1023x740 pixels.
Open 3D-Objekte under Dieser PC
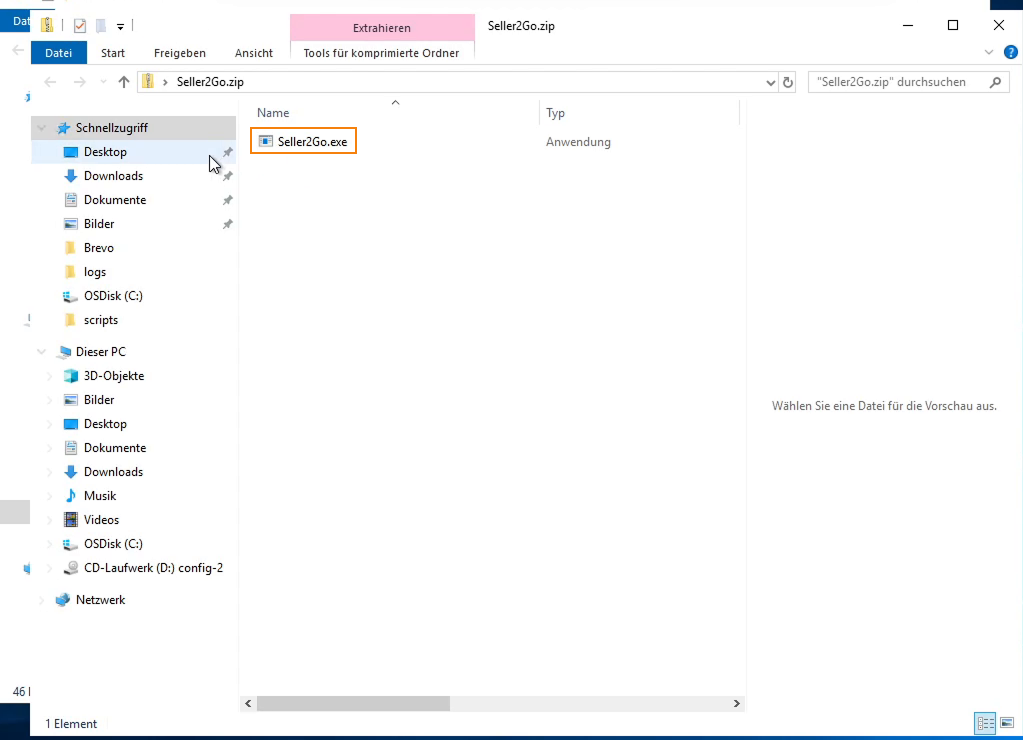coord(114,376)
